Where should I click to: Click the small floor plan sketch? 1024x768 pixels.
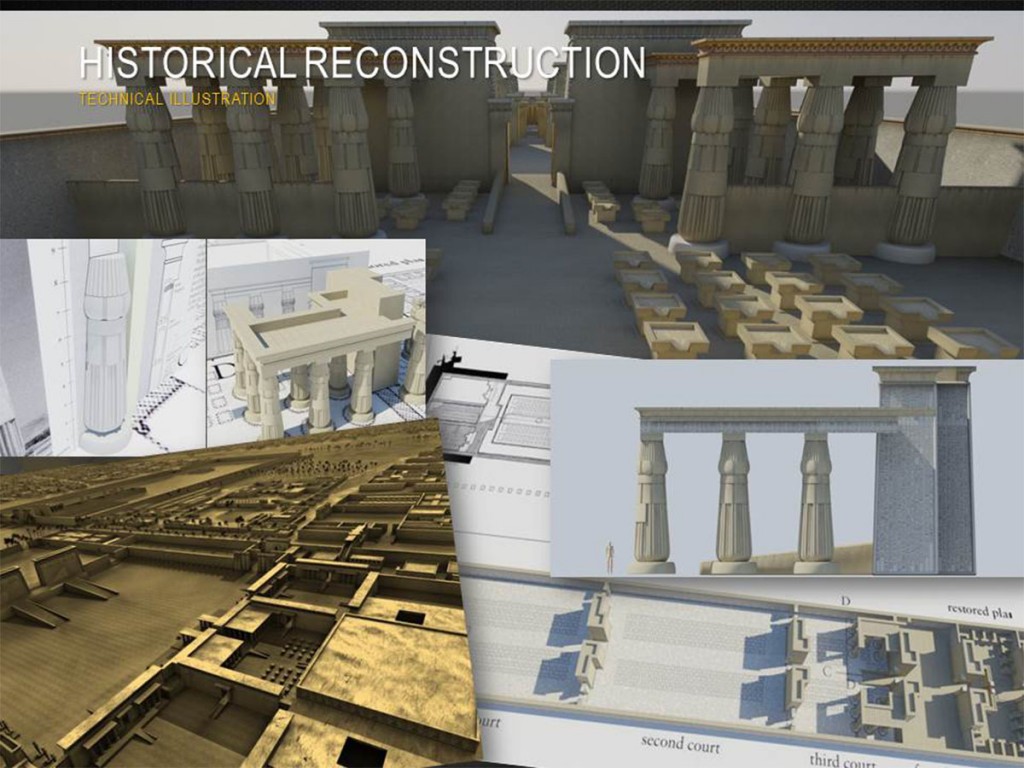[x=488, y=410]
